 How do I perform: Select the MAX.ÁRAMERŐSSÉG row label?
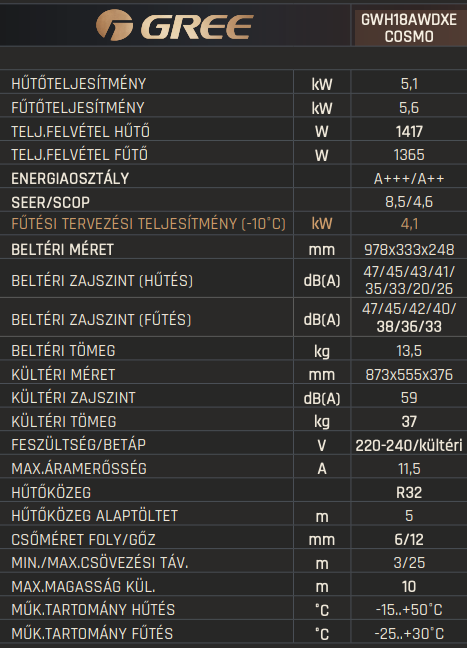[x=79, y=468]
